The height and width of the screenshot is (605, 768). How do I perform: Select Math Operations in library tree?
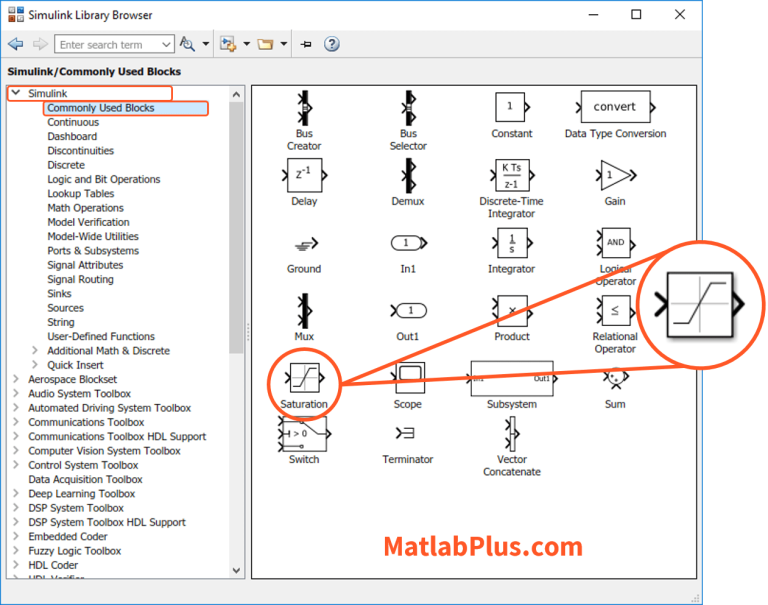pos(85,208)
